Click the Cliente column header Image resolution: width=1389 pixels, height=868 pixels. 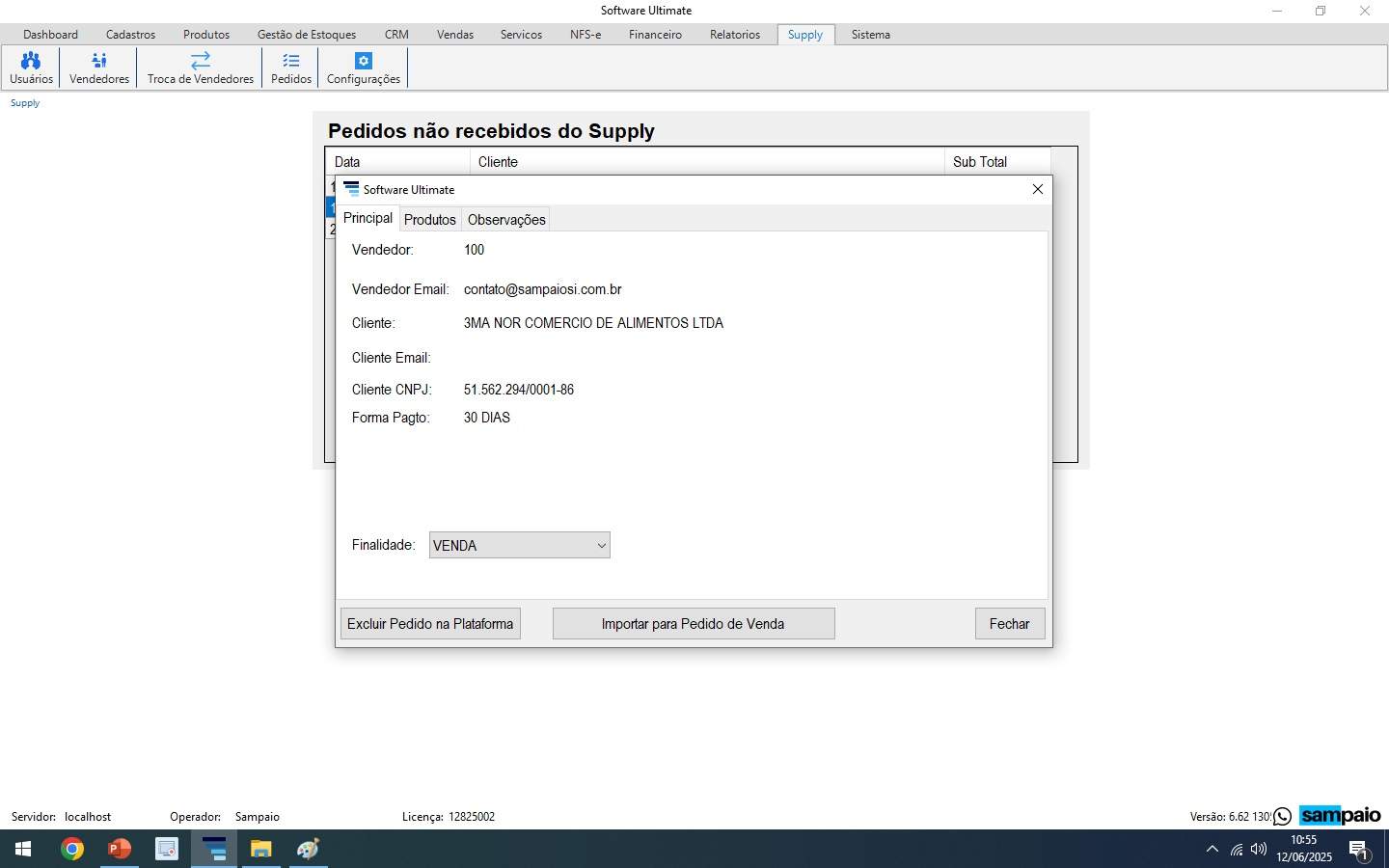pos(707,161)
